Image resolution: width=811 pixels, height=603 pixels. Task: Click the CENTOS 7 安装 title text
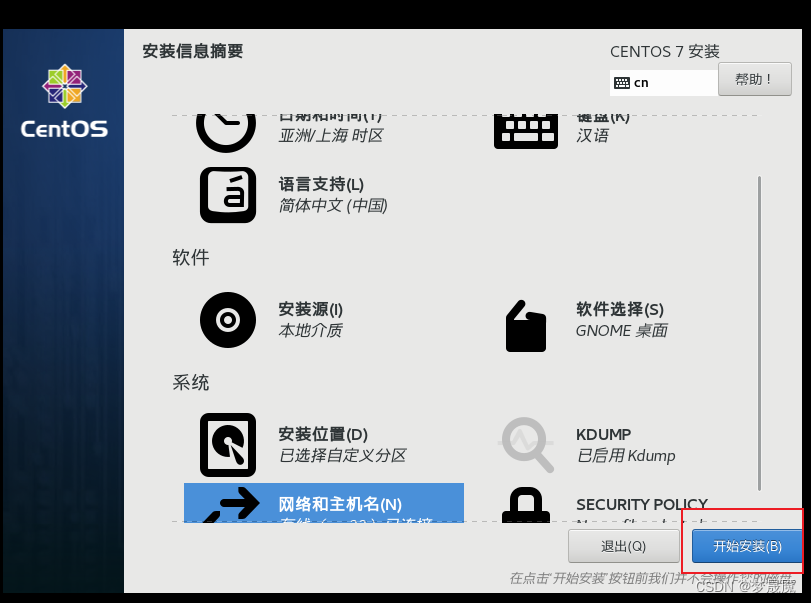tap(665, 52)
